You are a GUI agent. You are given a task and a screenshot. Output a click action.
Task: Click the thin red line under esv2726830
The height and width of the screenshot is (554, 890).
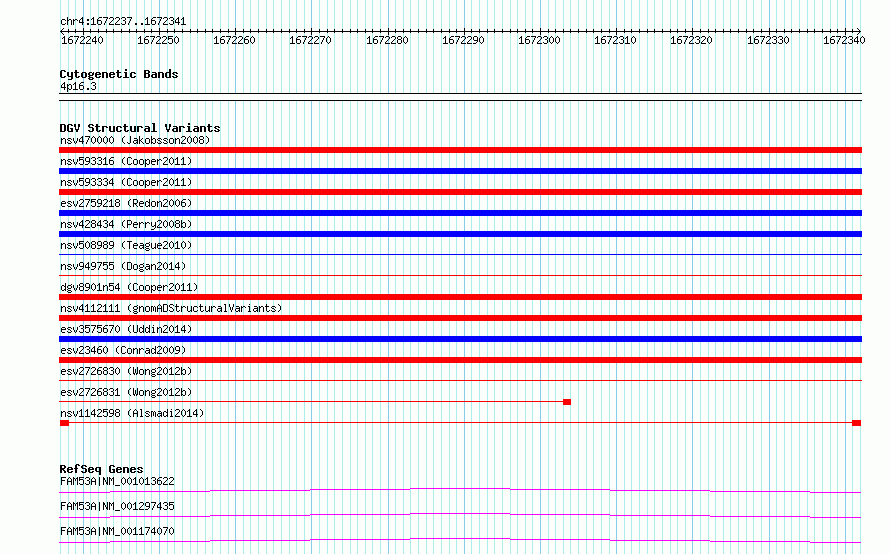point(460,380)
